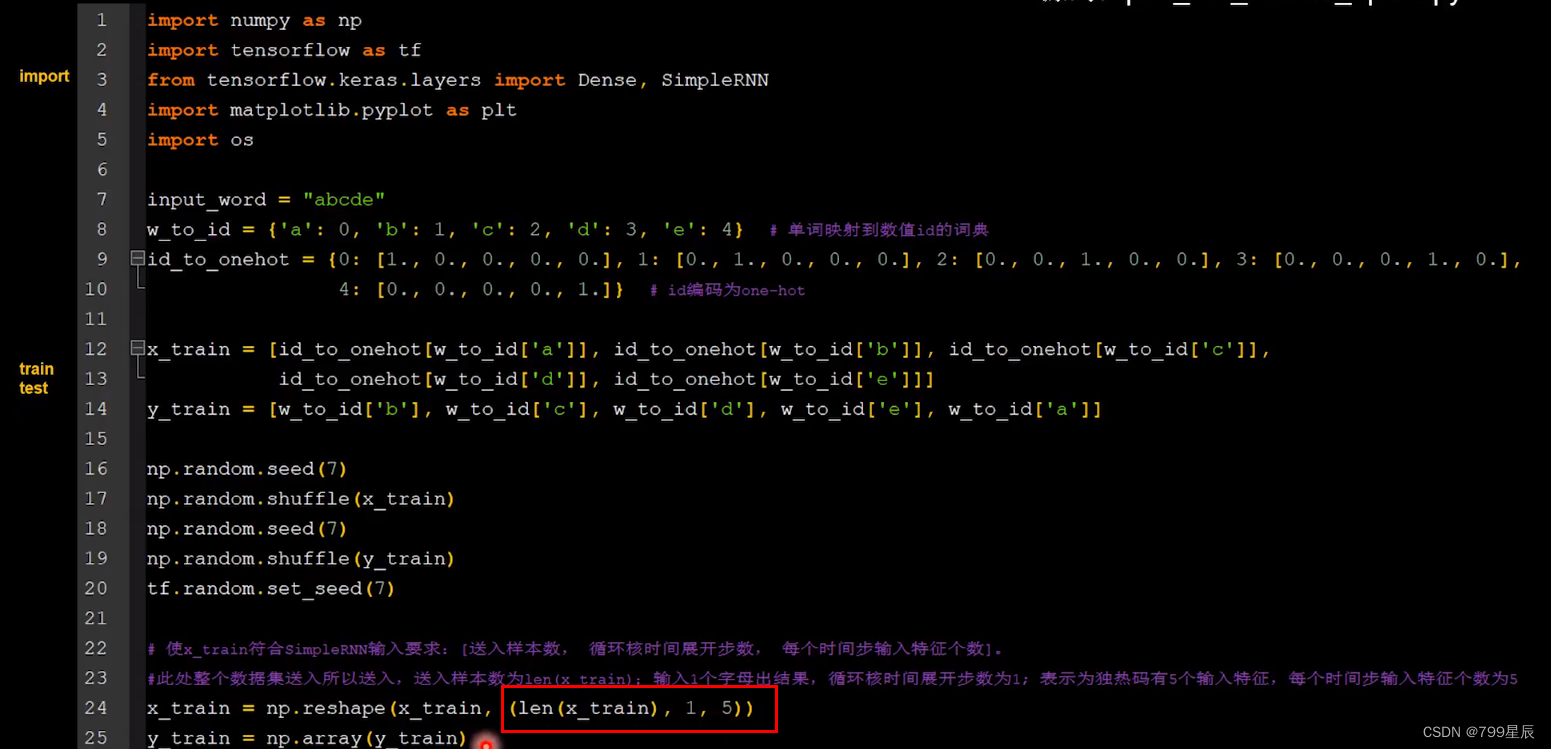Click line number 1 in gutter
This screenshot has width=1551, height=749.
point(102,20)
